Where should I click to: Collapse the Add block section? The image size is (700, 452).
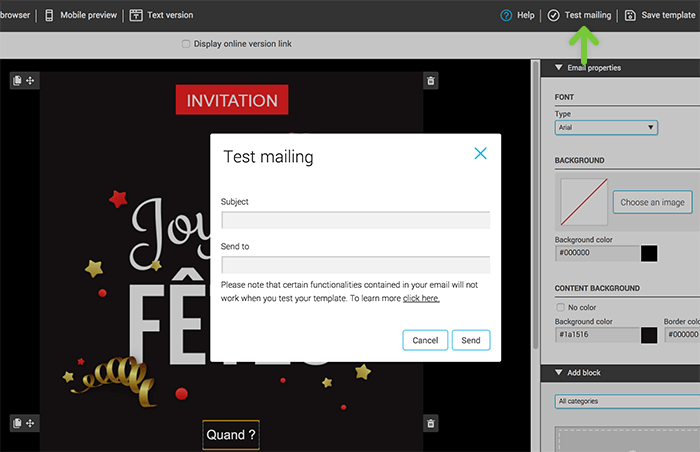tap(558, 373)
